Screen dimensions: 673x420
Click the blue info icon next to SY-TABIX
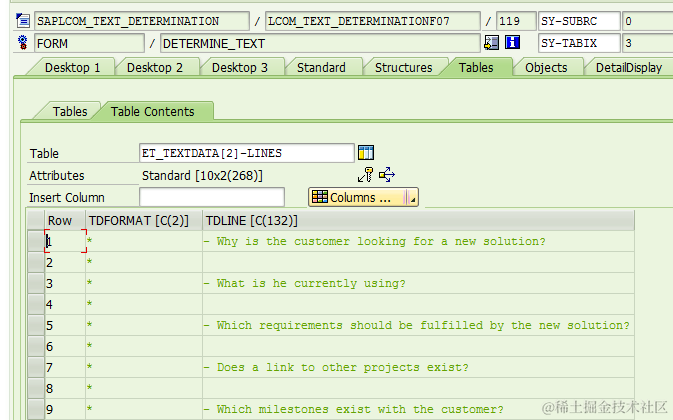click(x=512, y=42)
